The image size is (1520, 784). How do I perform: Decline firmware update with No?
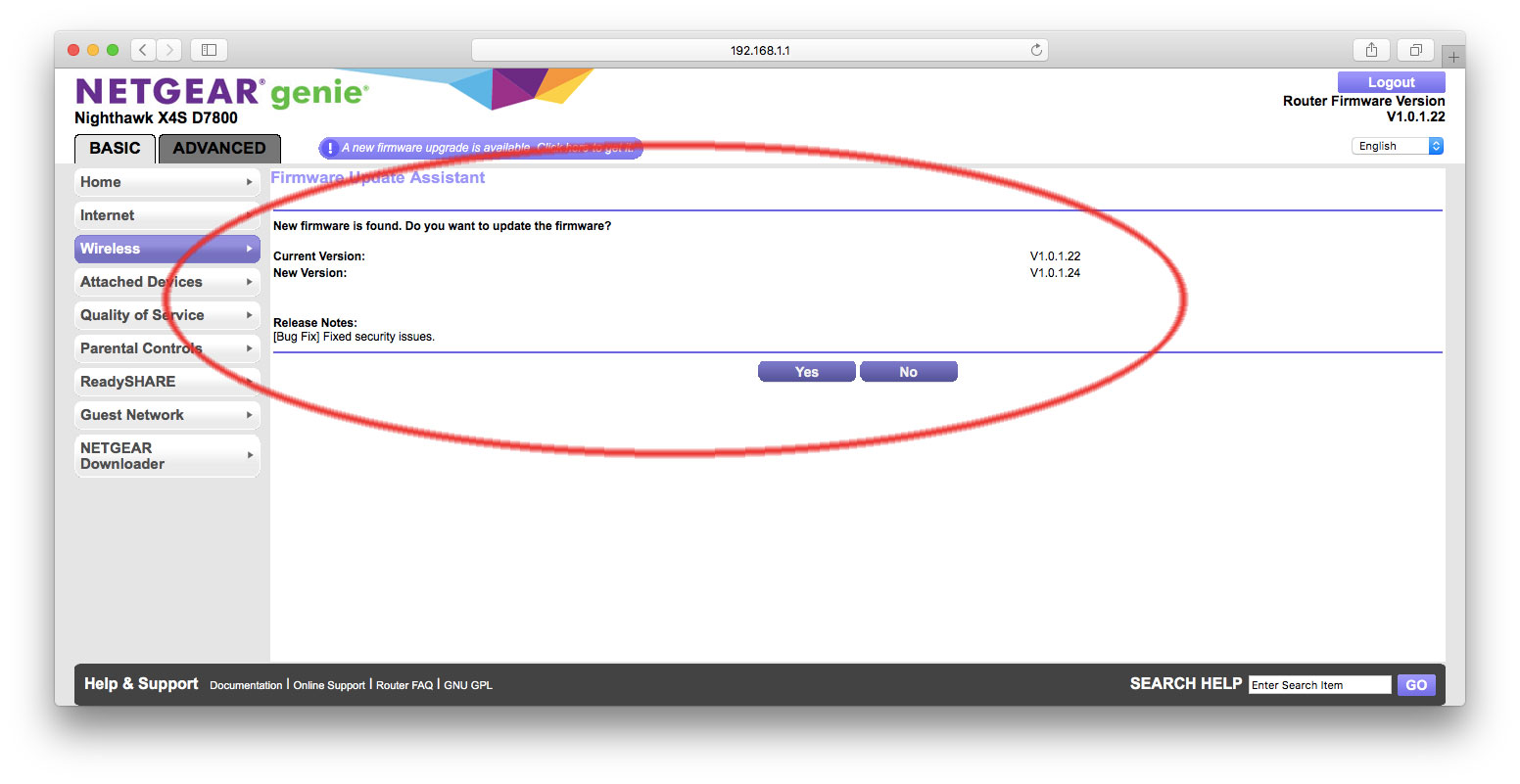point(909,372)
